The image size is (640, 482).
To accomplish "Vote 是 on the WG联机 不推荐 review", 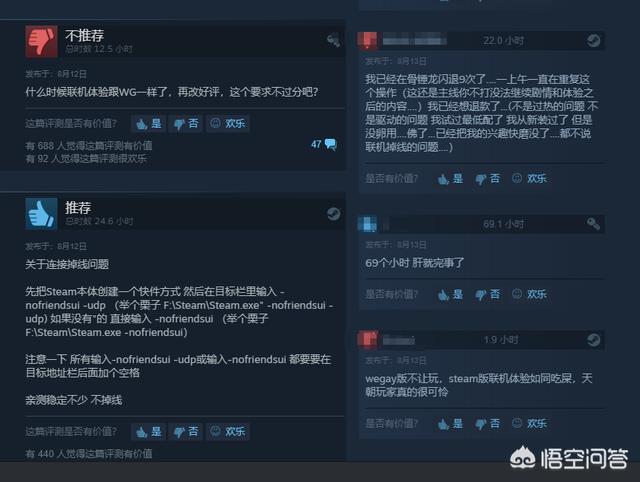I will 149,123.
